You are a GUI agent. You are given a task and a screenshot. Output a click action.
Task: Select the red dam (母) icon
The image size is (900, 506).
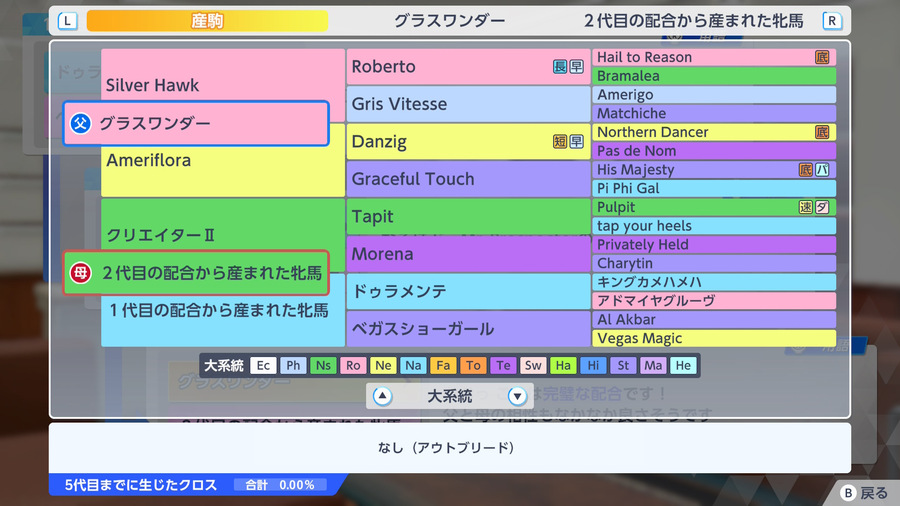click(80, 273)
